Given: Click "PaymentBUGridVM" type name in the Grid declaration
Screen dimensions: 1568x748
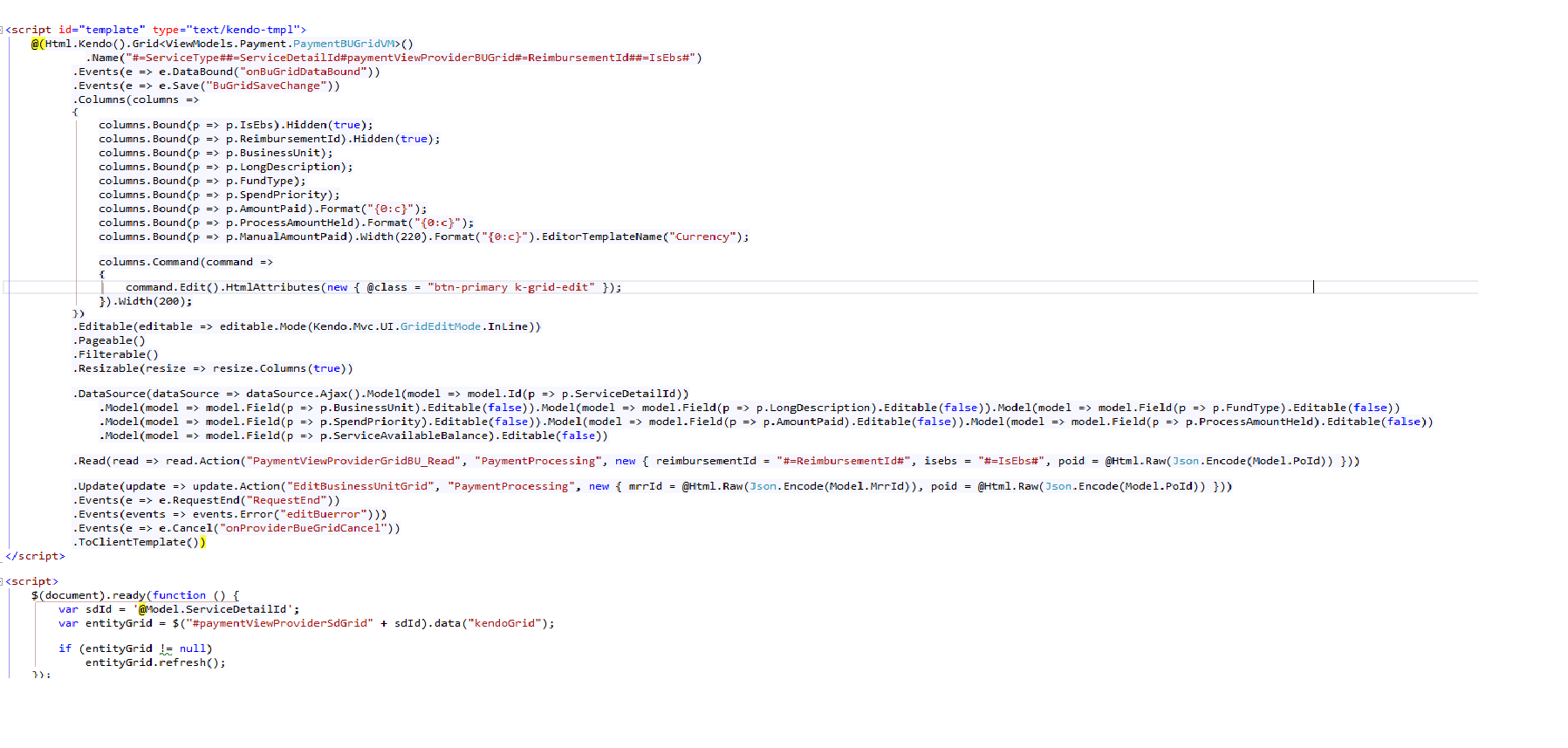Looking at the screenshot, I should pyautogui.click(x=344, y=44).
